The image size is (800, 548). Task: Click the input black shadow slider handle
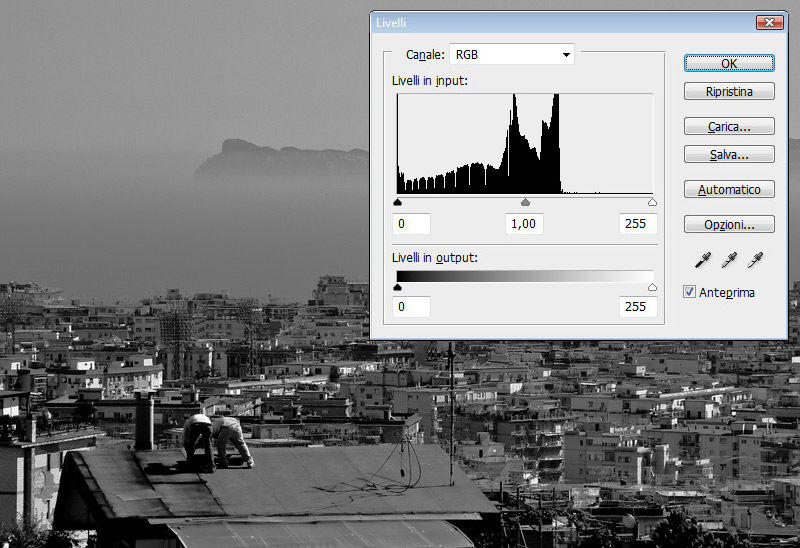(x=398, y=202)
